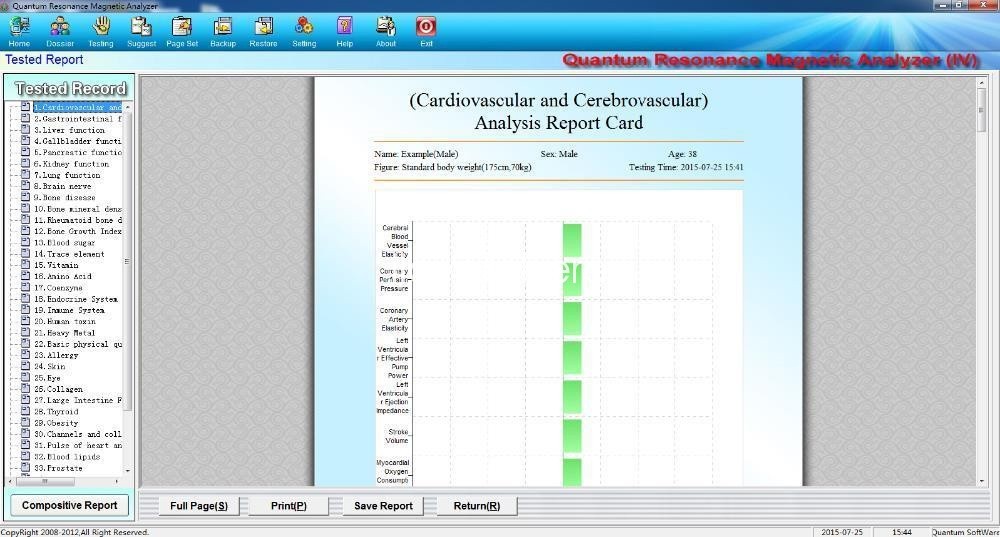Click the red Exit icon
The width and height of the screenshot is (1000, 537).
point(426,27)
